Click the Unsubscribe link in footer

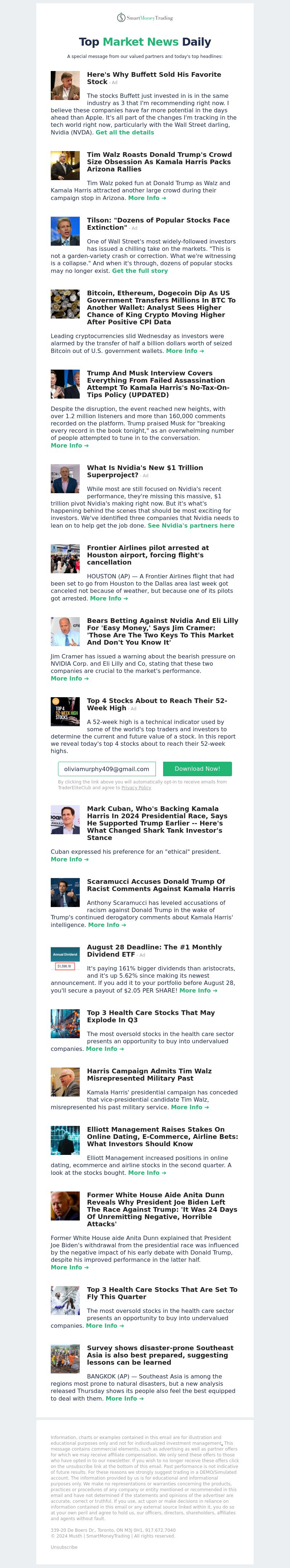(x=64, y=1547)
